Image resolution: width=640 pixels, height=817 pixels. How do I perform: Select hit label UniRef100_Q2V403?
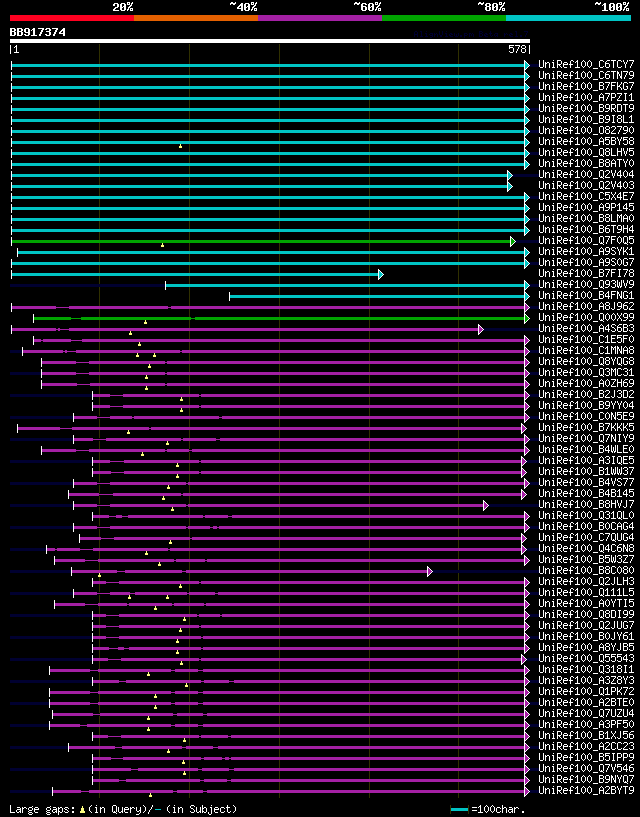[x=586, y=185]
